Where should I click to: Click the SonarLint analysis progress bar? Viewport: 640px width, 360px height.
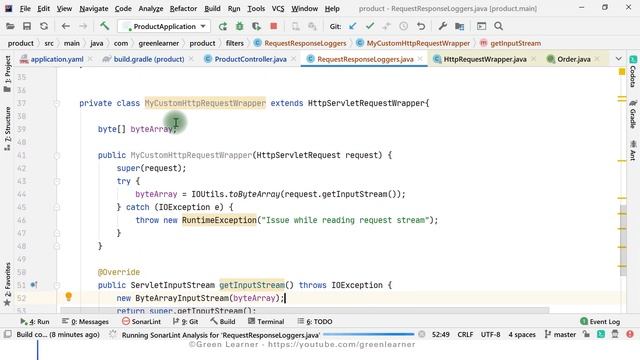pos(369,334)
